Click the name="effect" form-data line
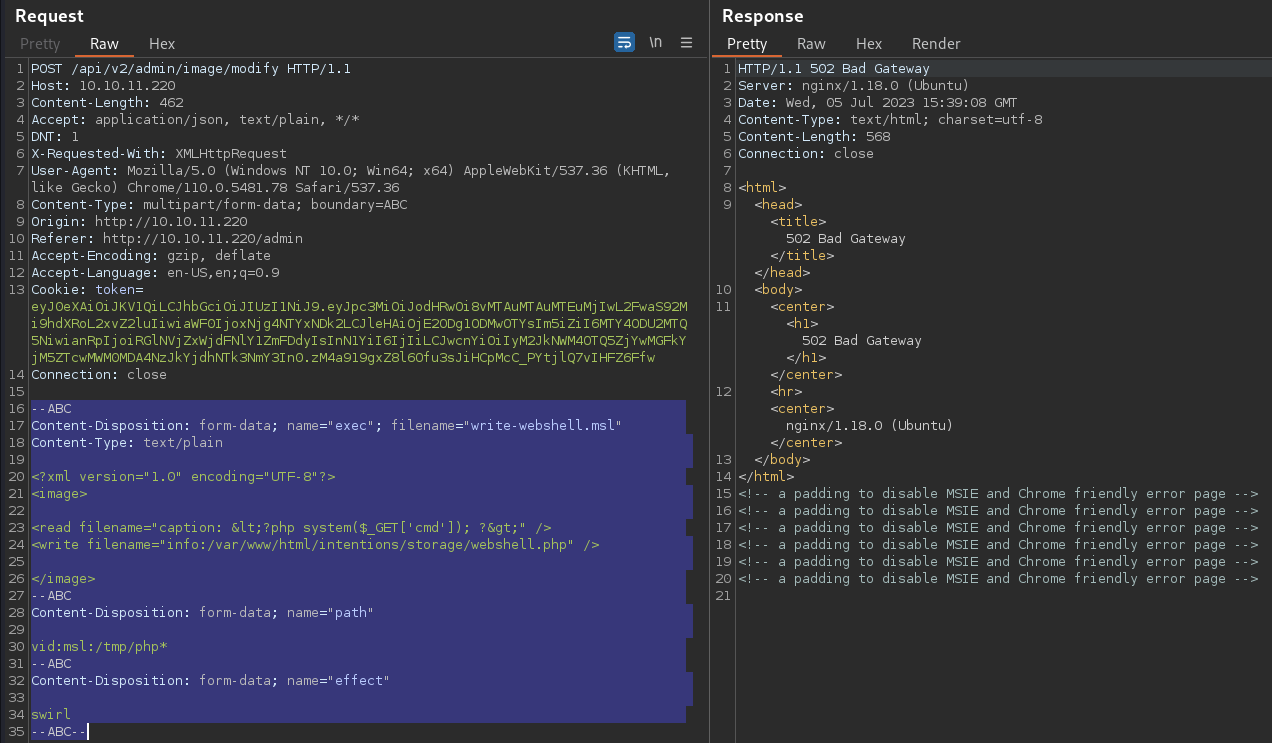Screen dimensions: 1272x743 (210, 681)
